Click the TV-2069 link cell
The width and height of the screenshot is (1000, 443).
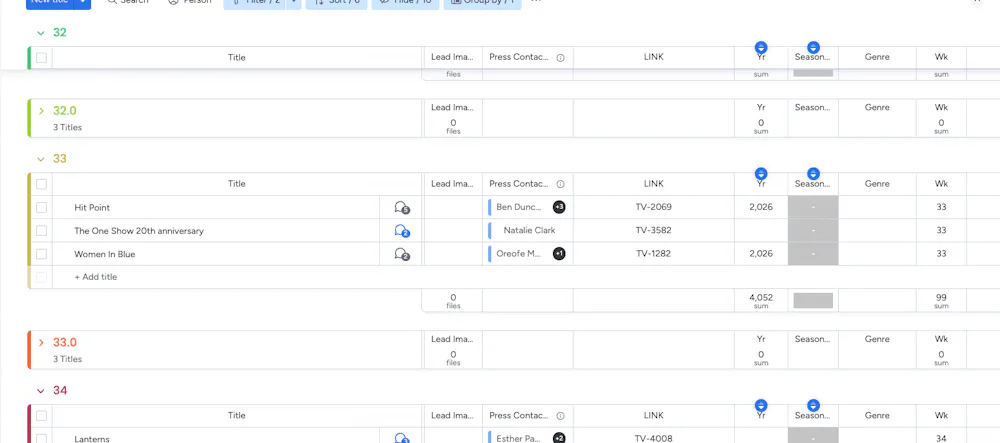point(654,207)
